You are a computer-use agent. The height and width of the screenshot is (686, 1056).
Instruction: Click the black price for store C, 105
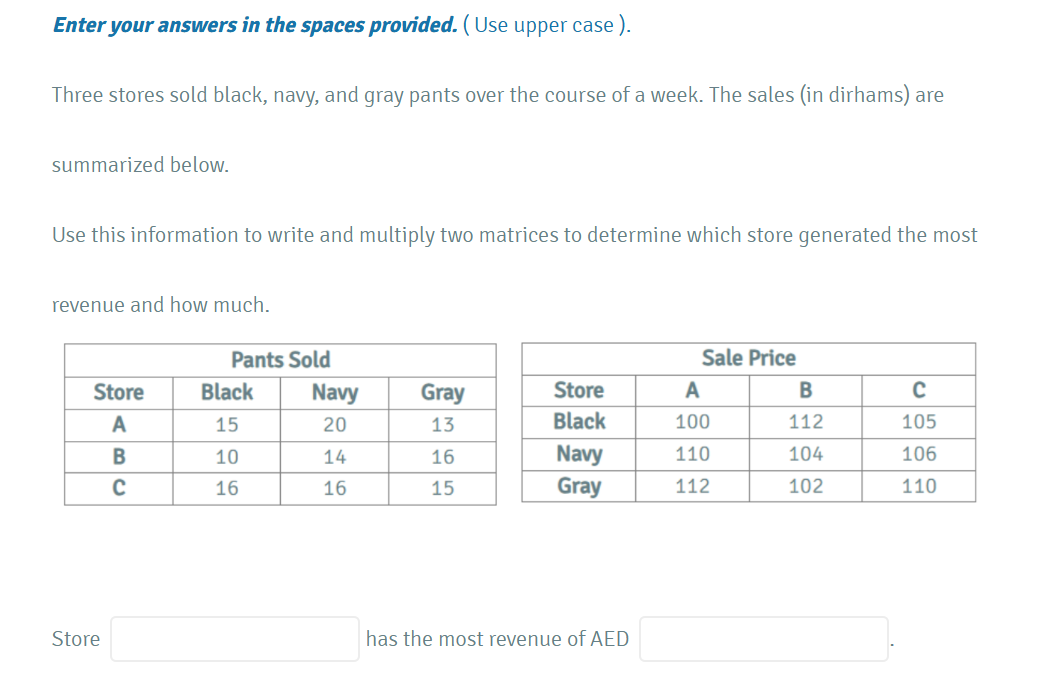[919, 422]
